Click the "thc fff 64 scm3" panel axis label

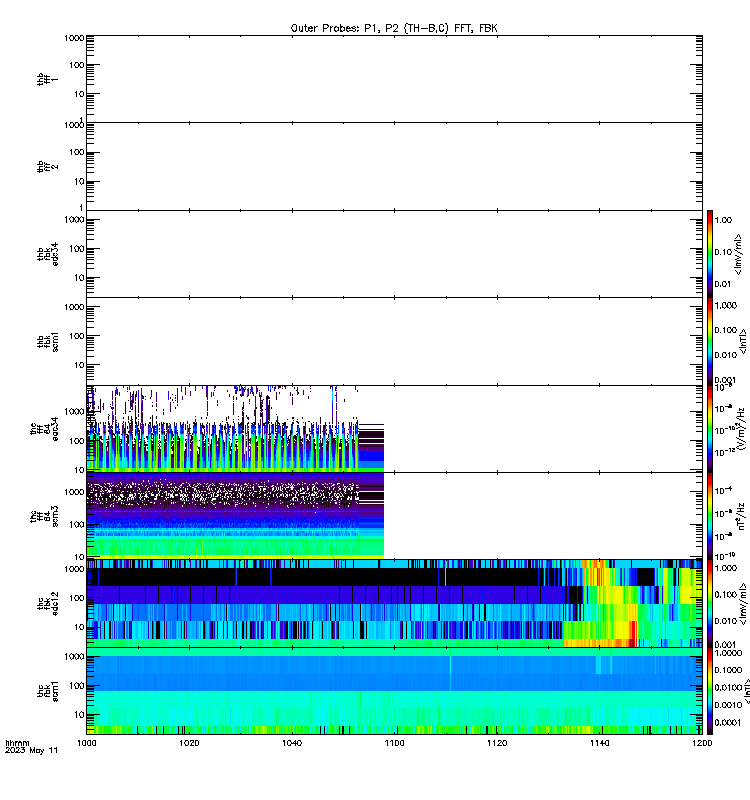[x=44, y=516]
